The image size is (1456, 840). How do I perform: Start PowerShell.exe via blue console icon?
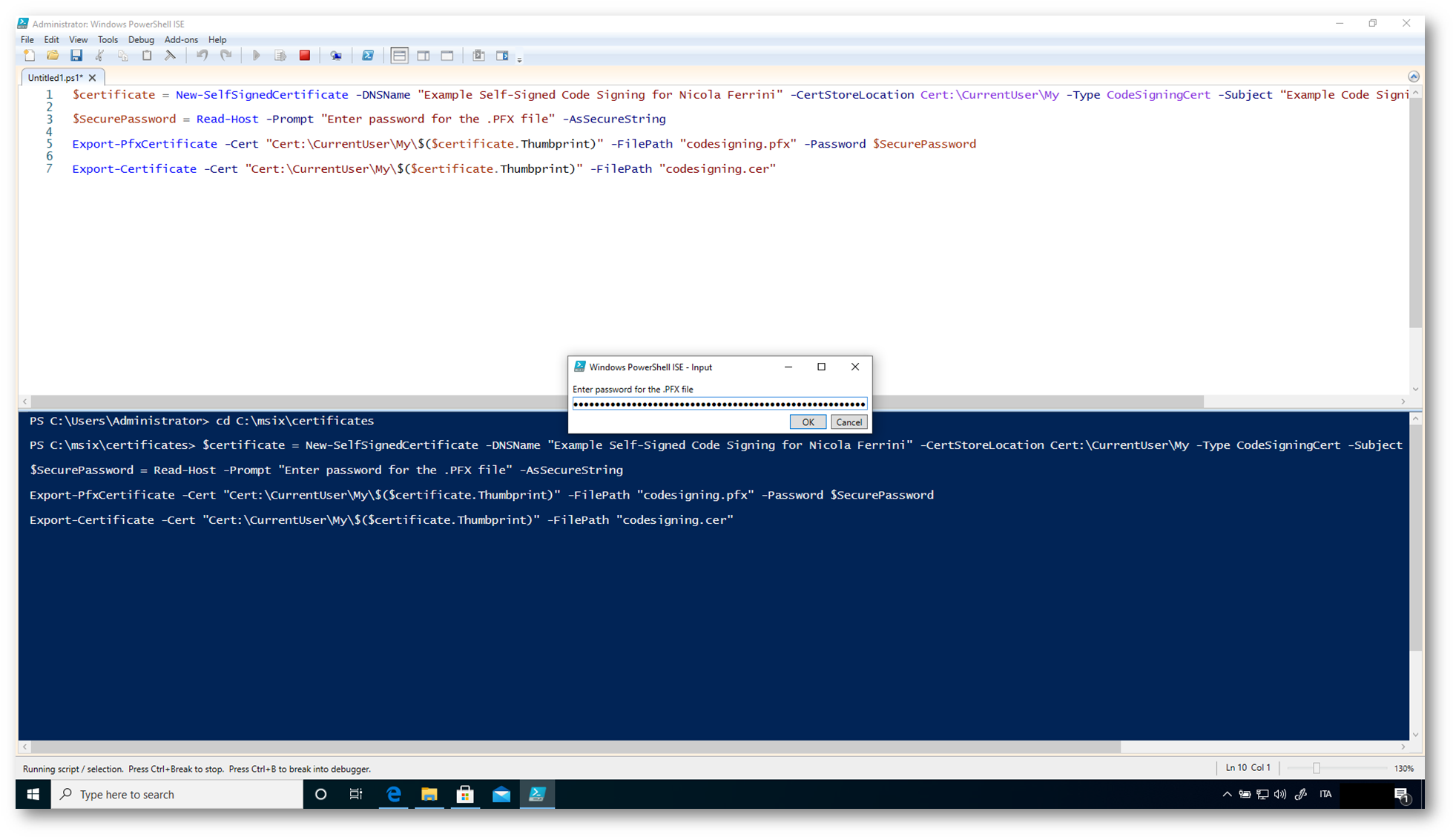pyautogui.click(x=367, y=56)
